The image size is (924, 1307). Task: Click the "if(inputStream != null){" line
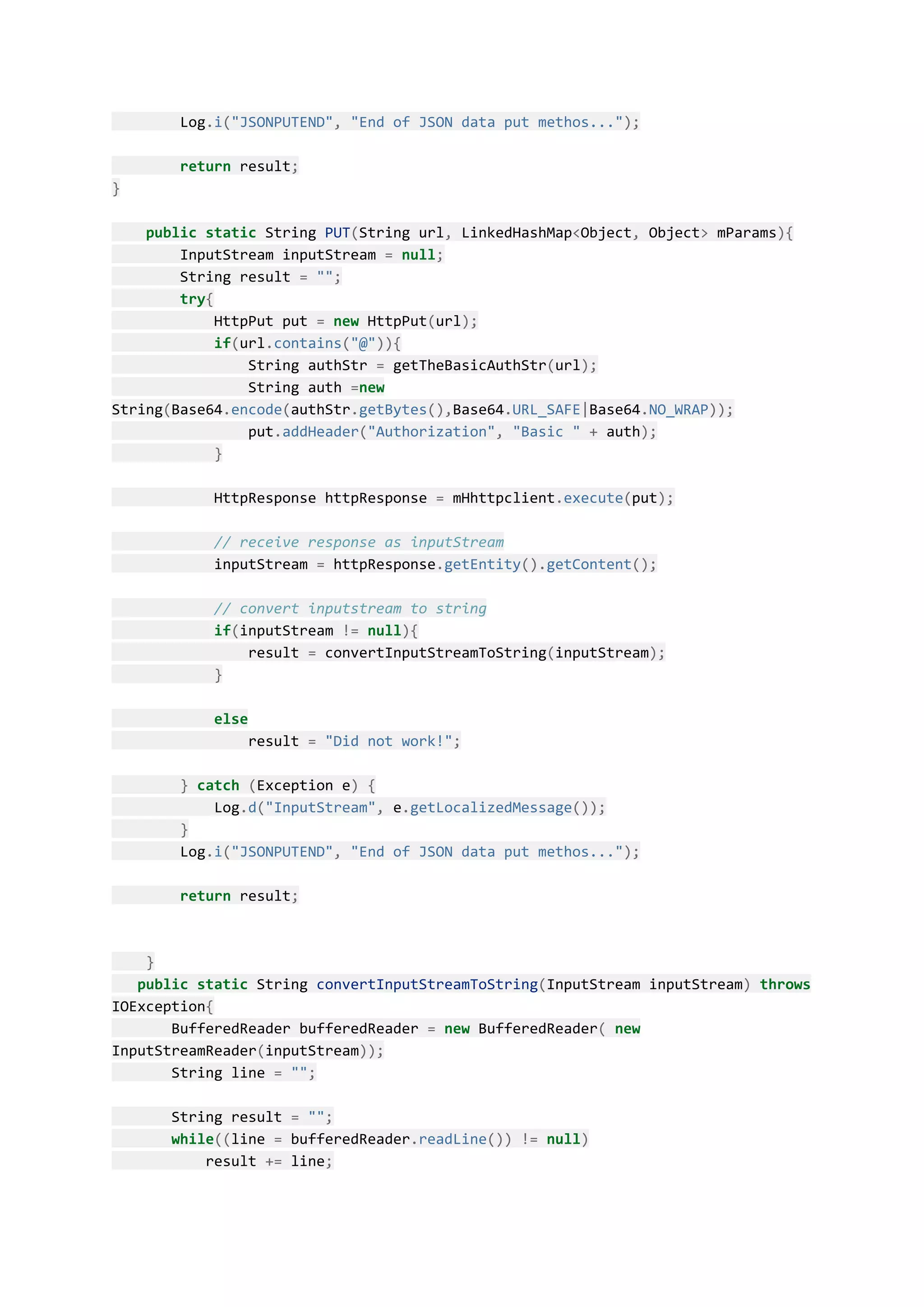click(x=316, y=631)
